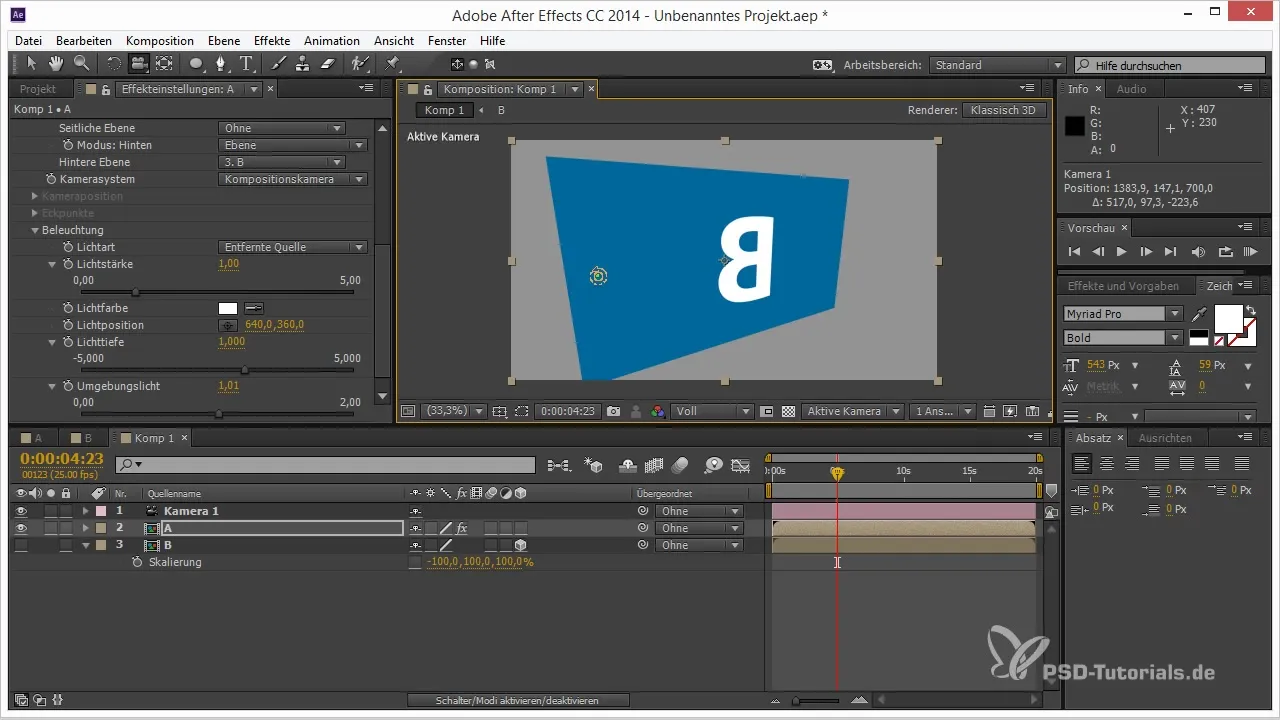The height and width of the screenshot is (720, 1280).
Task: Open Arbeitsbereich Standard dropdown
Action: pos(997,65)
